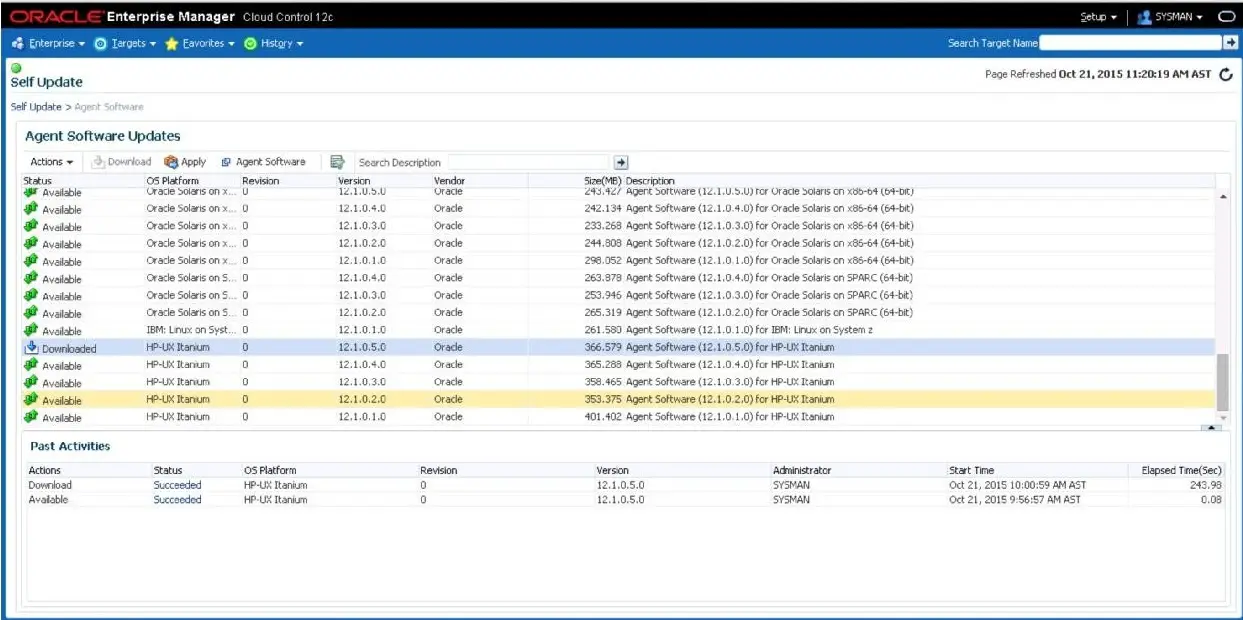This screenshot has height=620, width=1243.
Task: Open the Targets menu
Action: point(125,43)
